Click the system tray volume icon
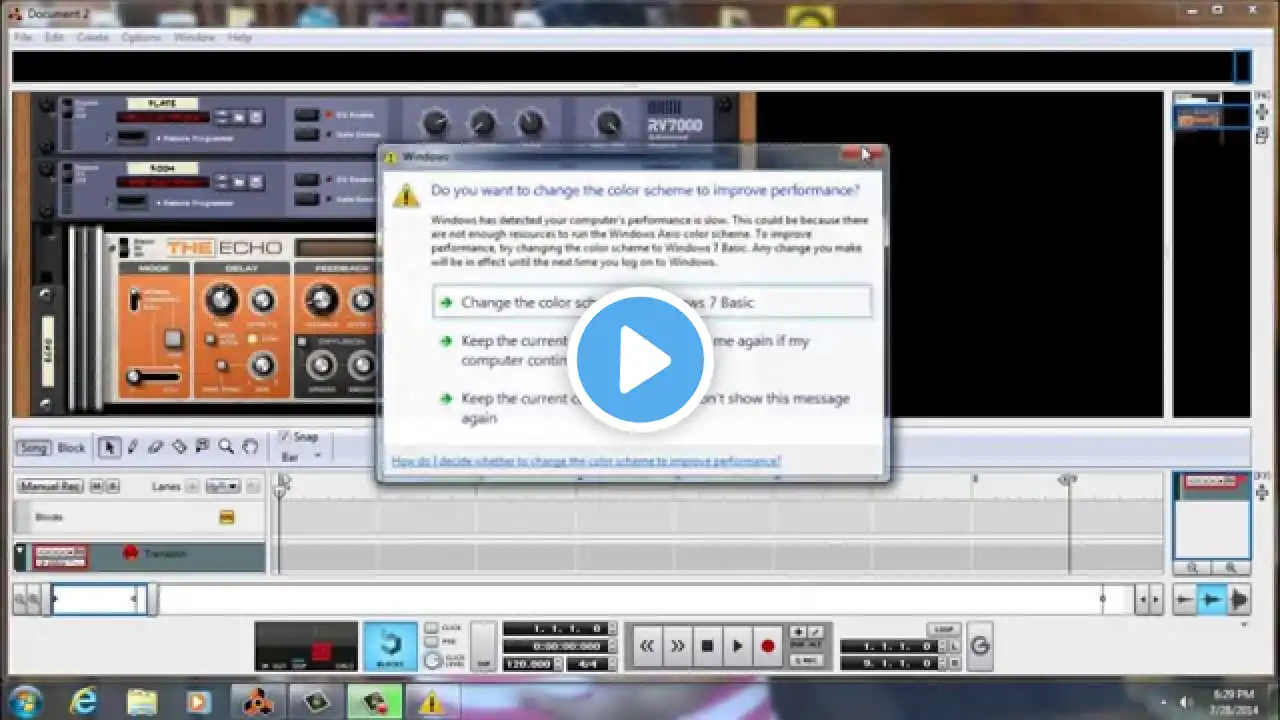The width and height of the screenshot is (1280, 720). [x=1186, y=702]
